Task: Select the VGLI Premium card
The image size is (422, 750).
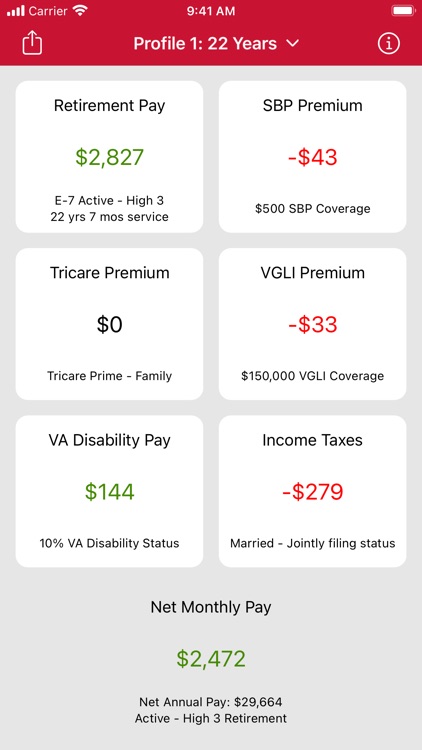Action: click(x=312, y=324)
